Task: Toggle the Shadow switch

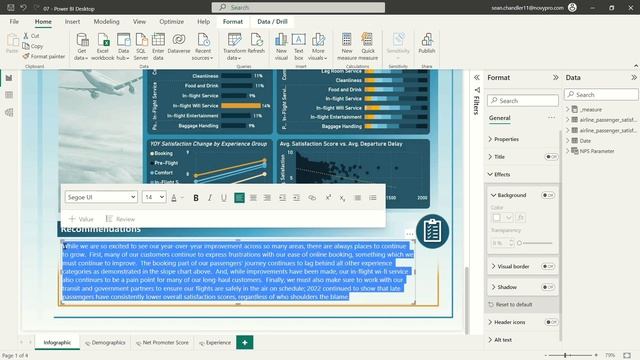Action: 548,287
